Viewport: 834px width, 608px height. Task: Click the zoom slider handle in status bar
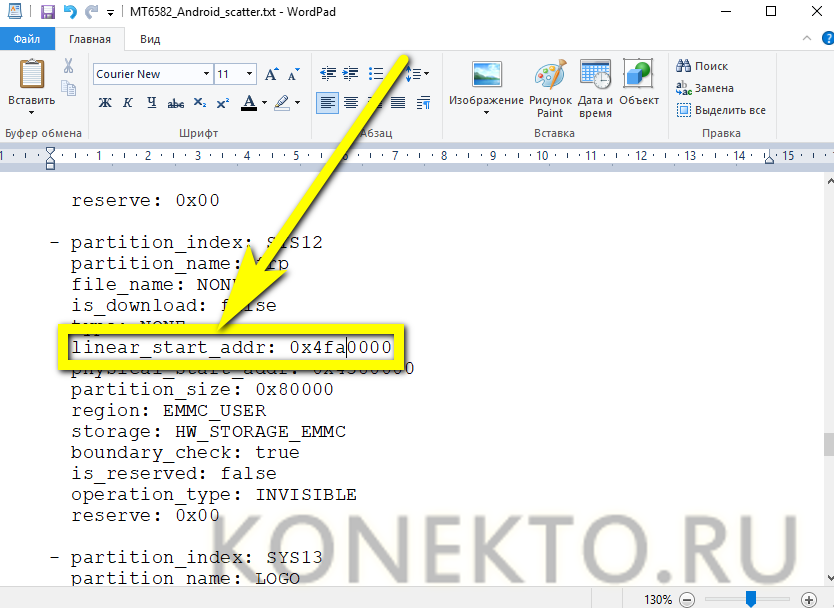tap(750, 598)
